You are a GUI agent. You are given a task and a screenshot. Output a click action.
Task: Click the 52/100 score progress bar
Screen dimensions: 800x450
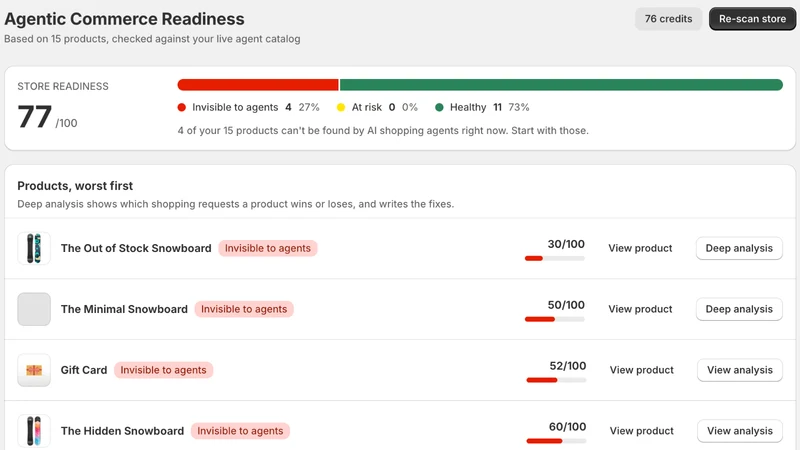click(x=556, y=380)
